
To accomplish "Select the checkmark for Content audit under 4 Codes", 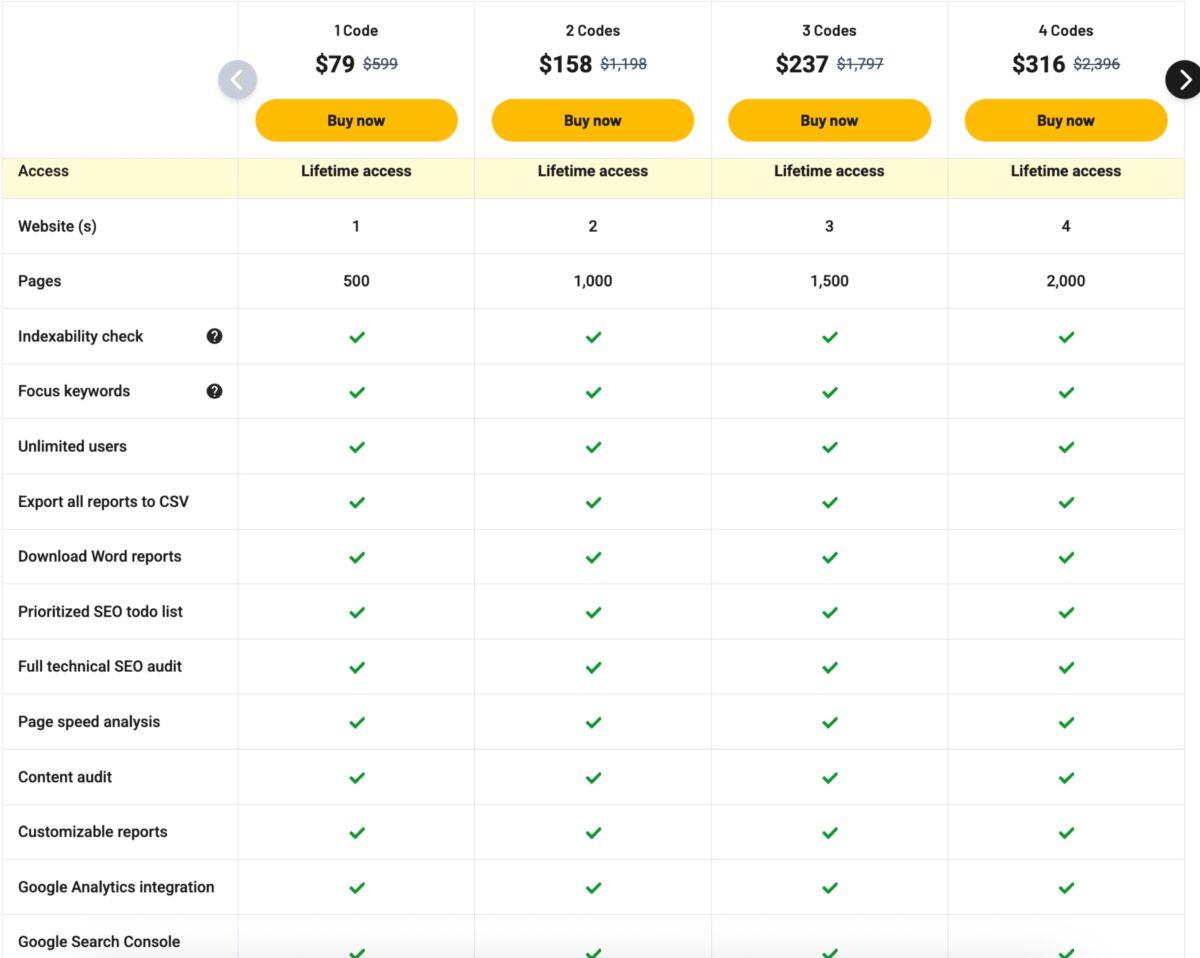I will 1065,777.
